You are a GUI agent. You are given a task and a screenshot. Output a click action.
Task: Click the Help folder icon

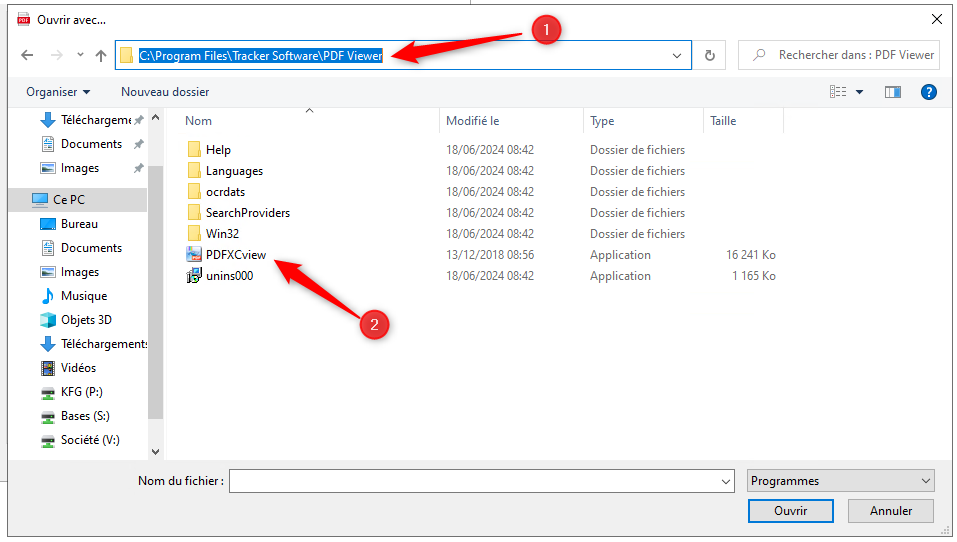click(x=194, y=150)
